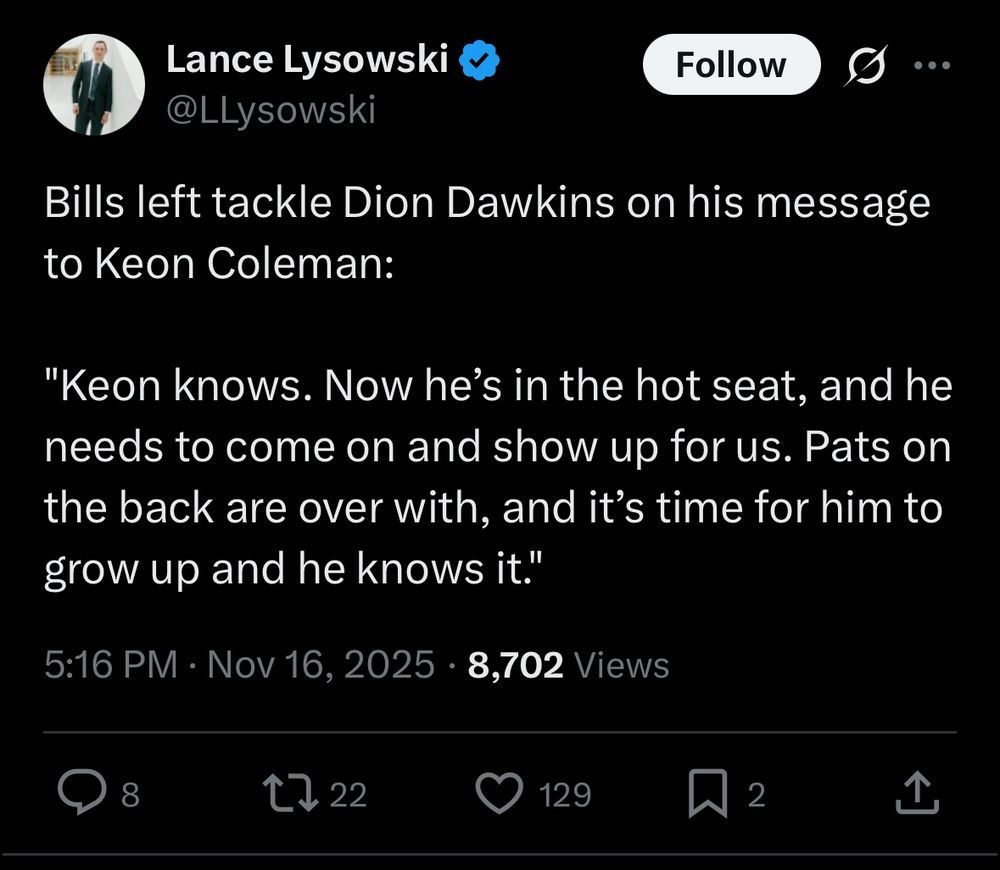Image resolution: width=1000 pixels, height=870 pixels.
Task: Click the reply speech bubble icon
Action: point(77,794)
